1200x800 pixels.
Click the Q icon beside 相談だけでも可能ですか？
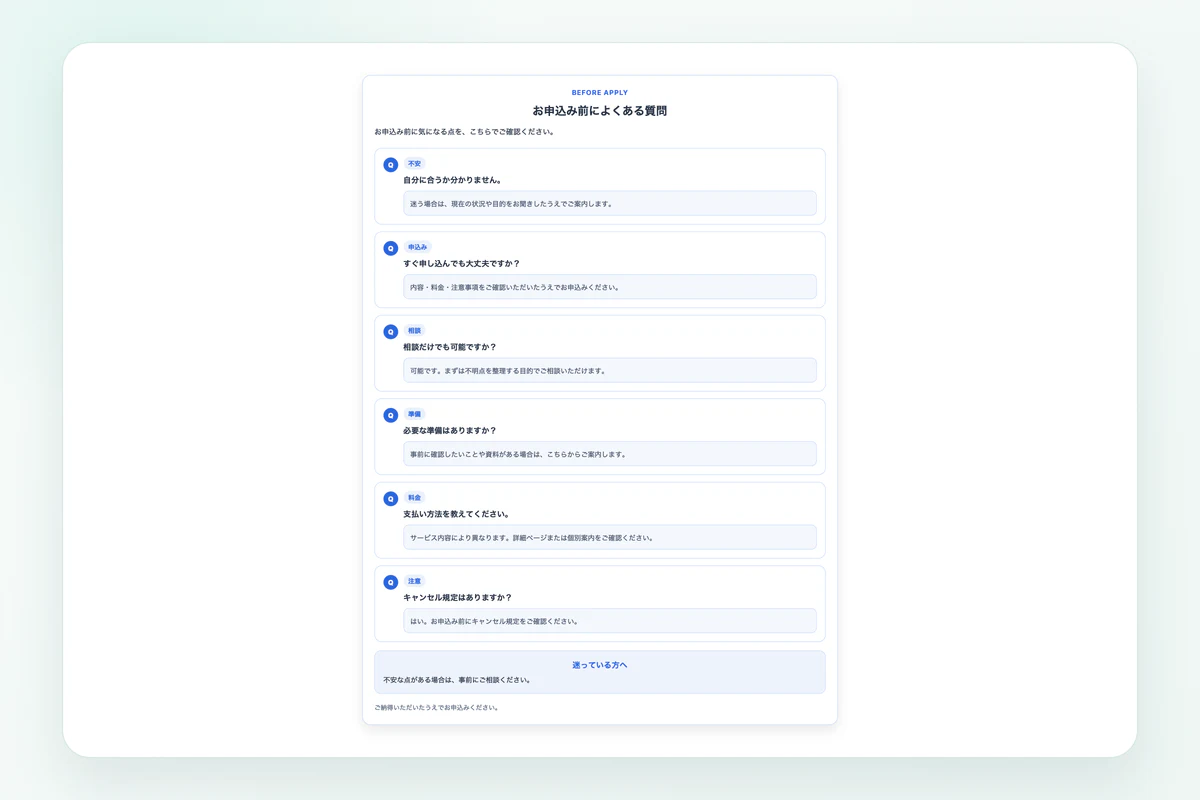point(391,332)
